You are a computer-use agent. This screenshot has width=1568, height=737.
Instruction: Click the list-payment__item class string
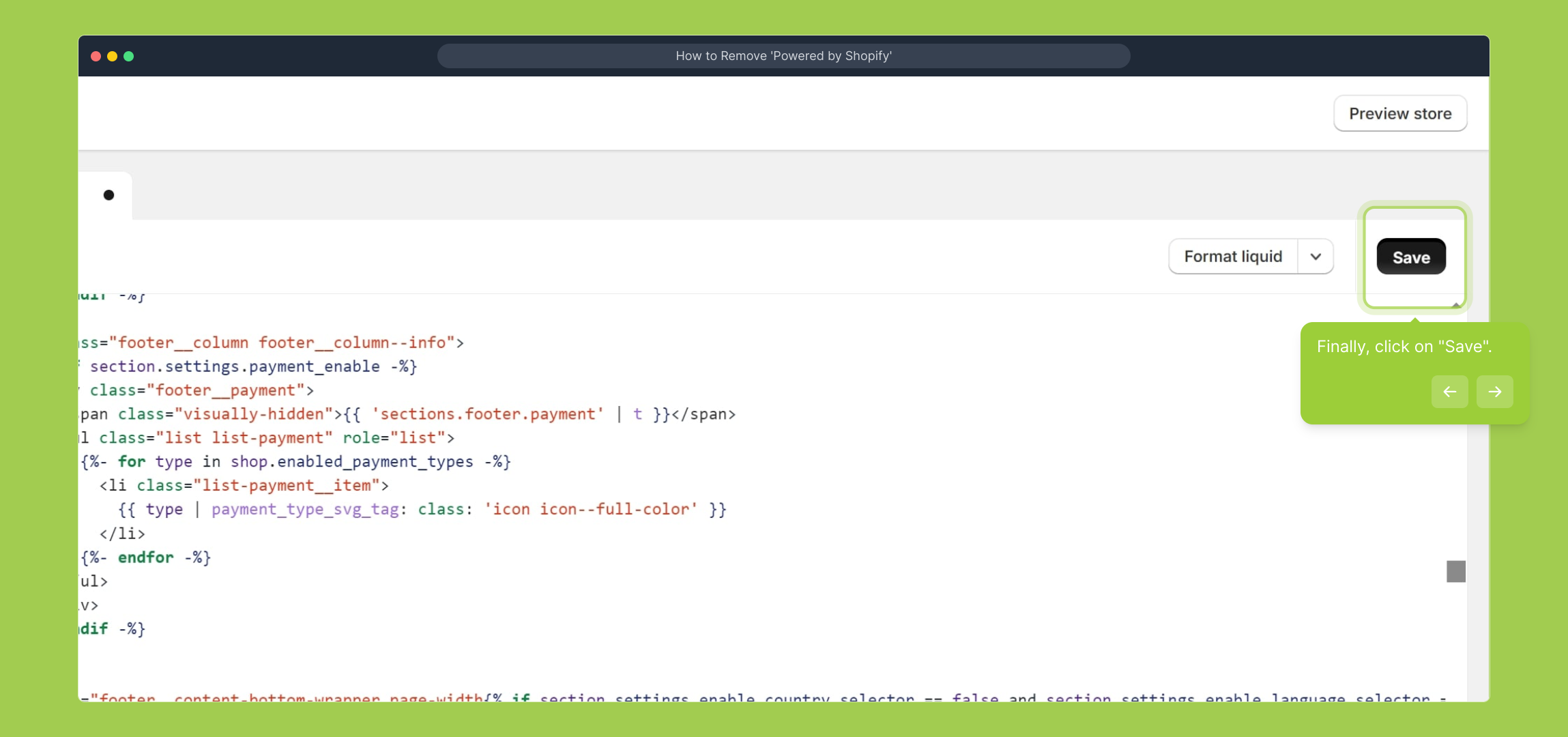click(287, 486)
